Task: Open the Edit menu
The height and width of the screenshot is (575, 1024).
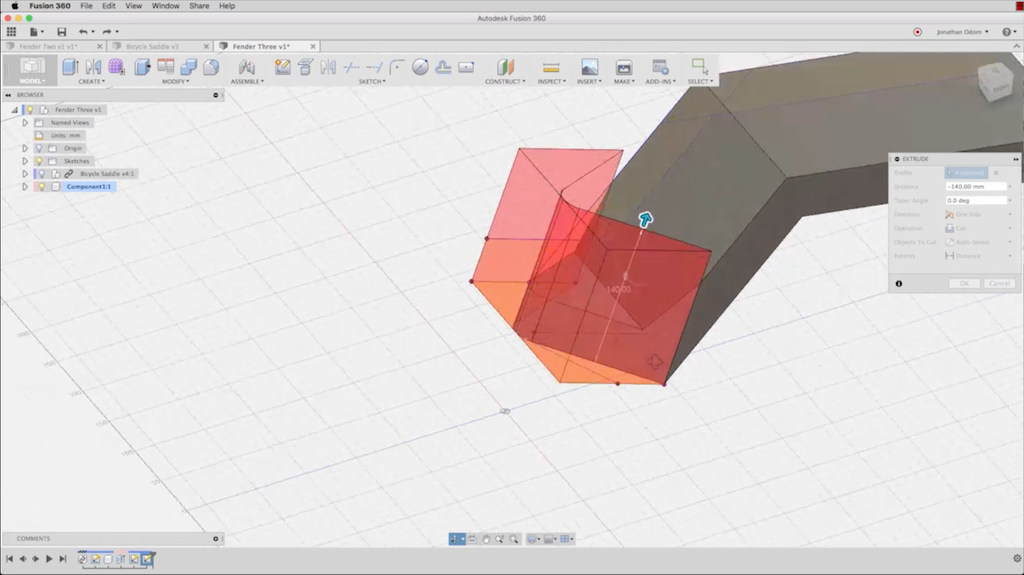Action: point(108,6)
